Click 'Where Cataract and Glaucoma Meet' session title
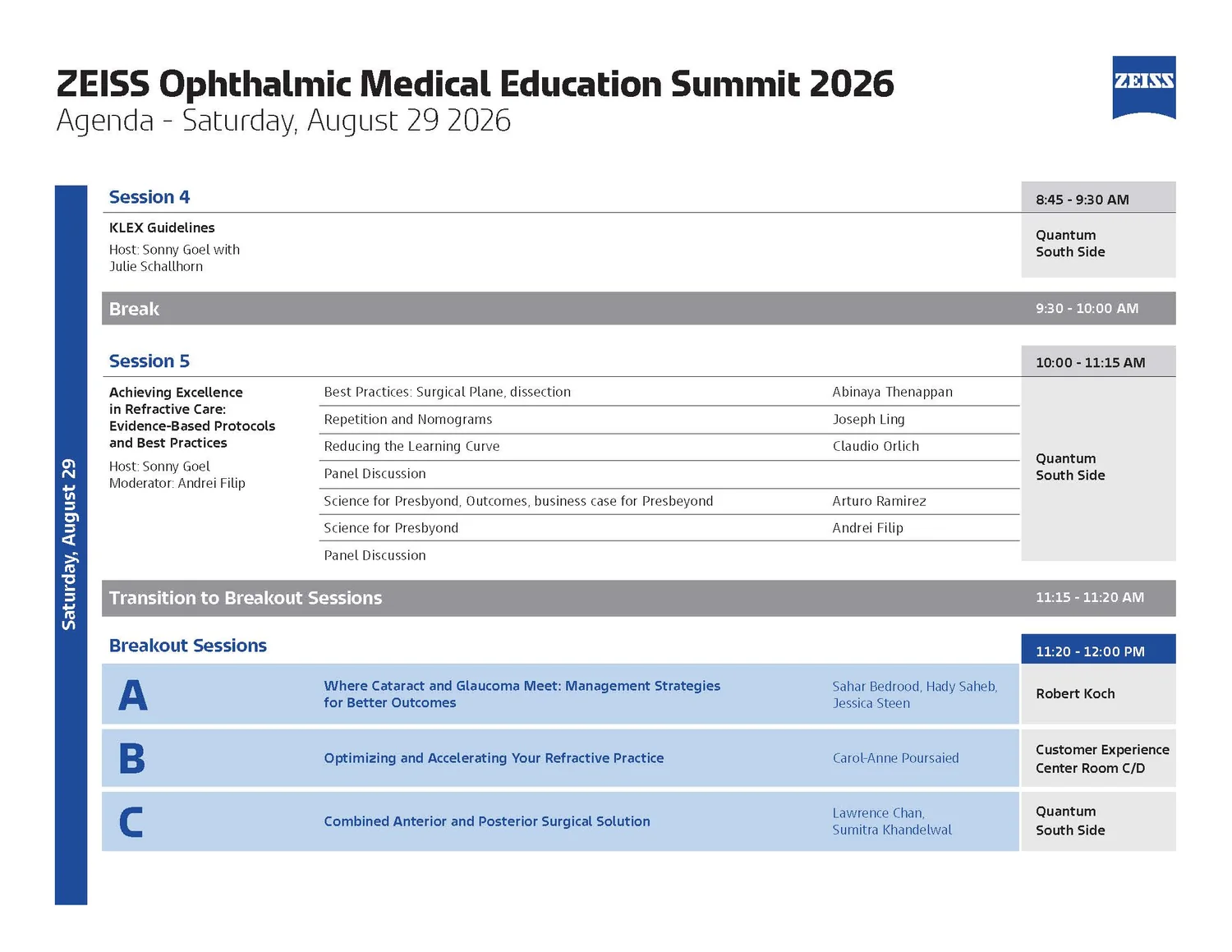The width and height of the screenshot is (1232, 952). 522,694
